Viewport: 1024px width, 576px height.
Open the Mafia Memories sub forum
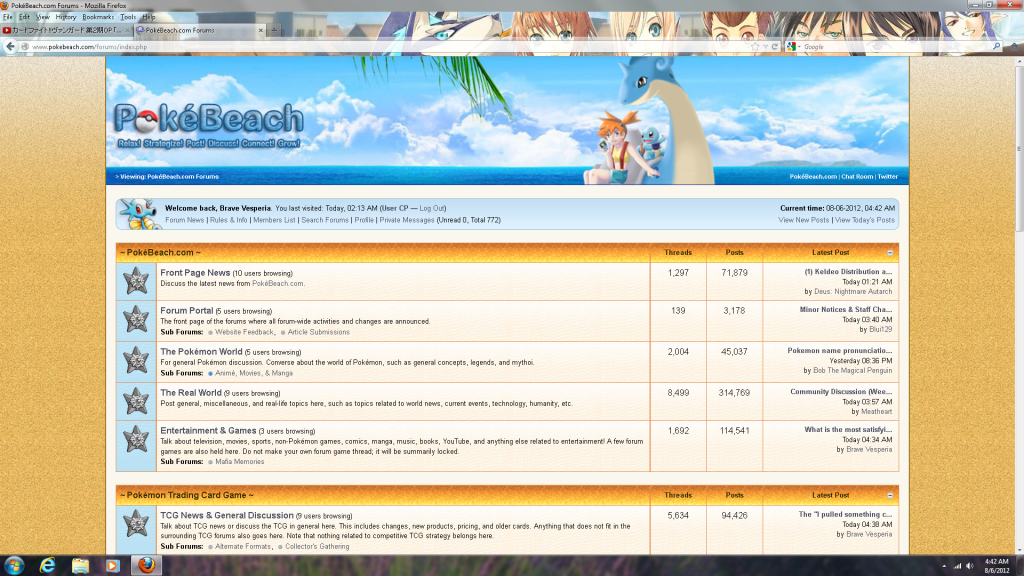pyautogui.click(x=240, y=462)
